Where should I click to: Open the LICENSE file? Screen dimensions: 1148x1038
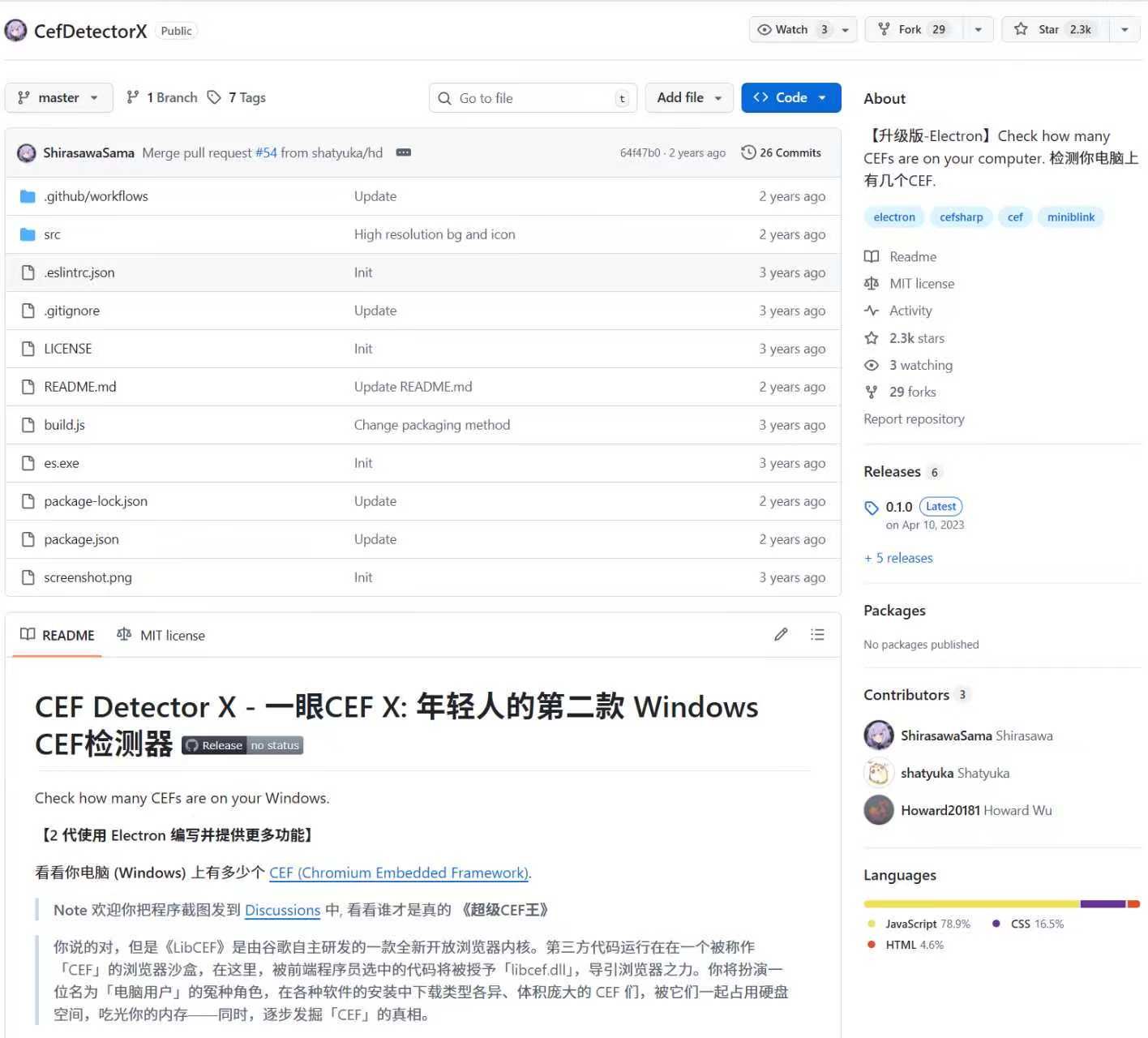[68, 349]
